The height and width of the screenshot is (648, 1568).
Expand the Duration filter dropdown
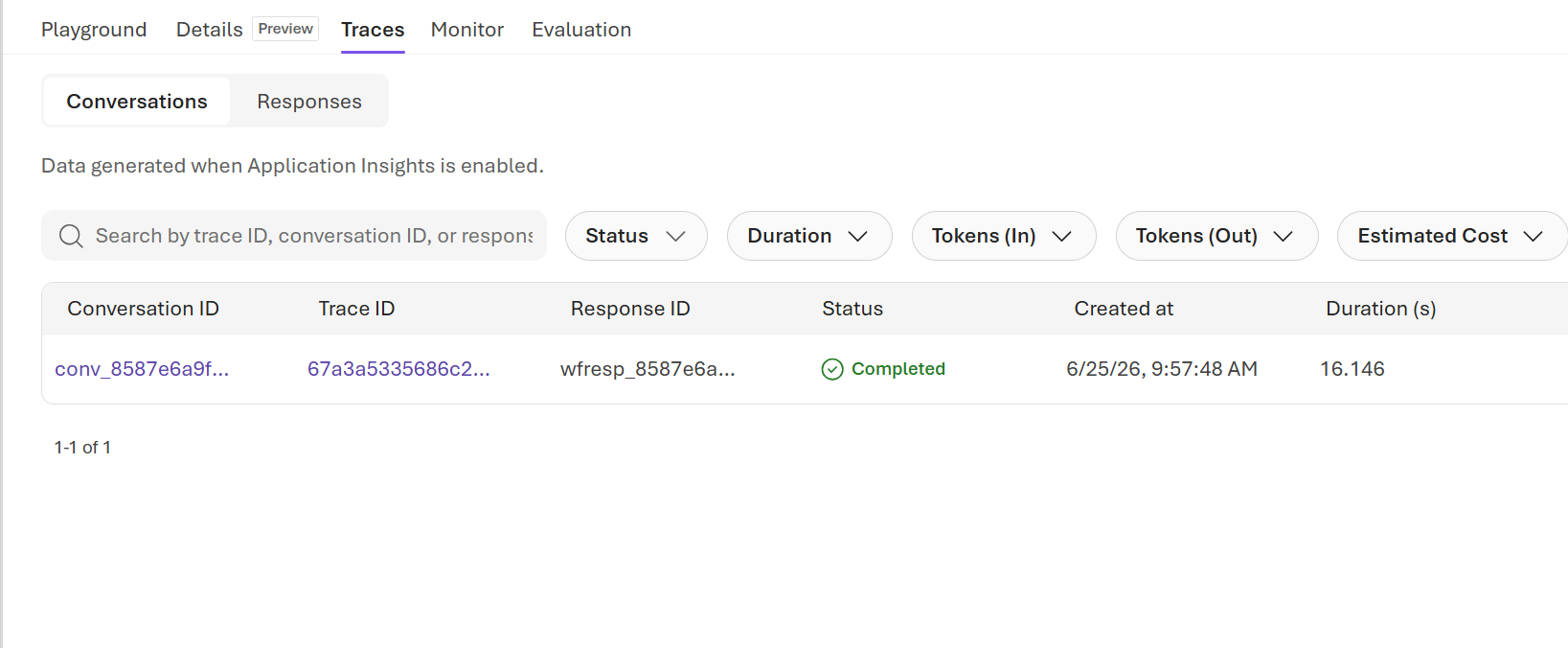(x=809, y=236)
